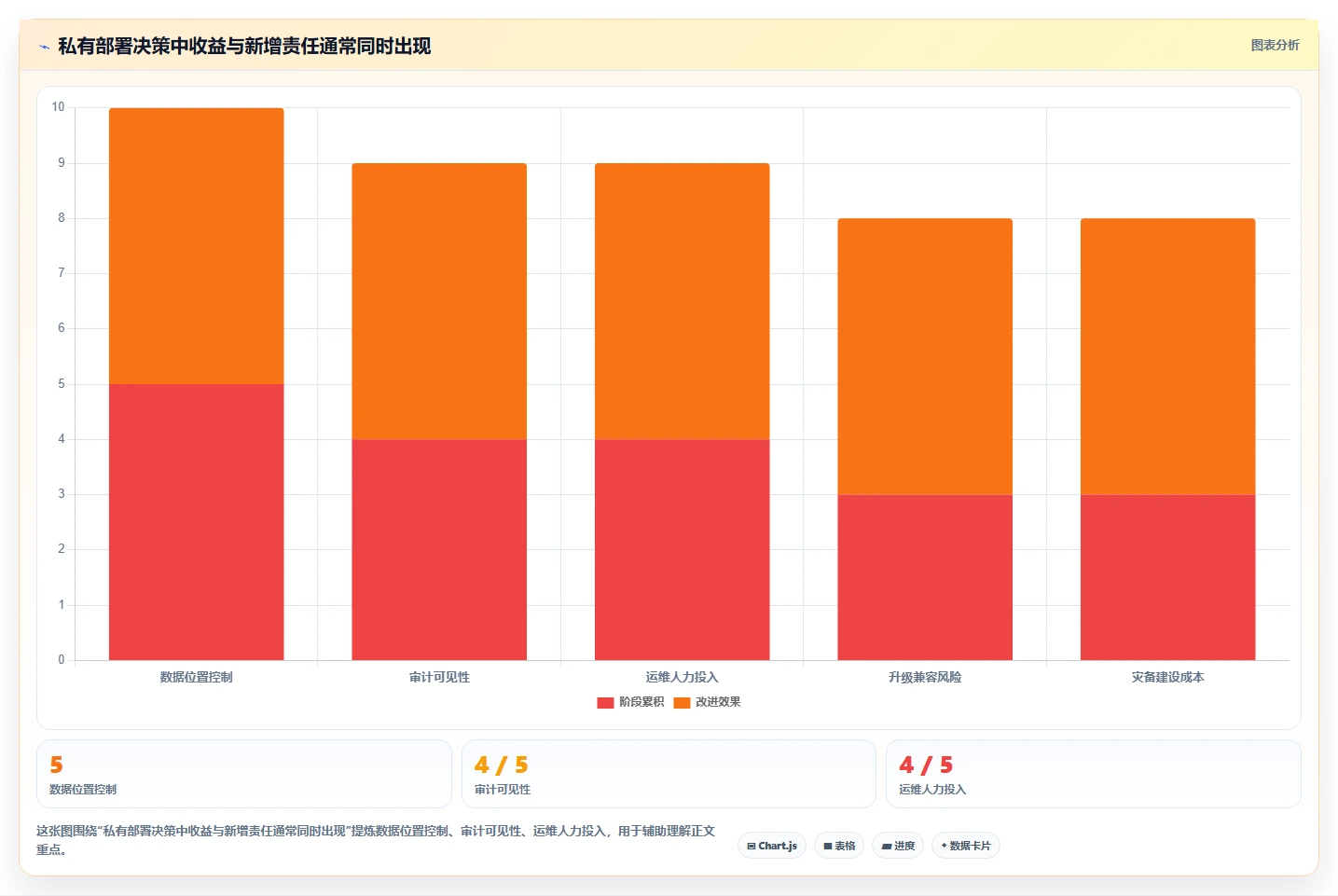Click the 表格 tag chip
Screen dimensions: 1338x896
point(839,846)
